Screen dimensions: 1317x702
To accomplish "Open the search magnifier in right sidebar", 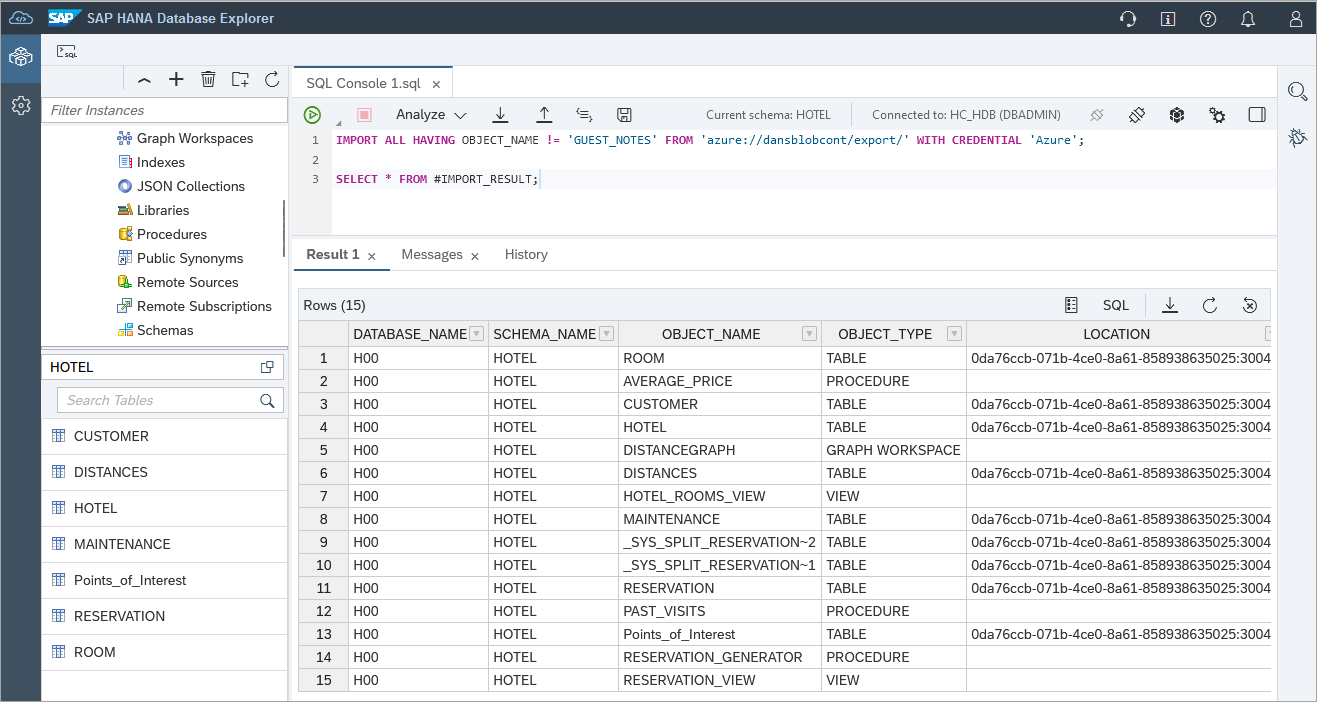I will click(x=1298, y=92).
